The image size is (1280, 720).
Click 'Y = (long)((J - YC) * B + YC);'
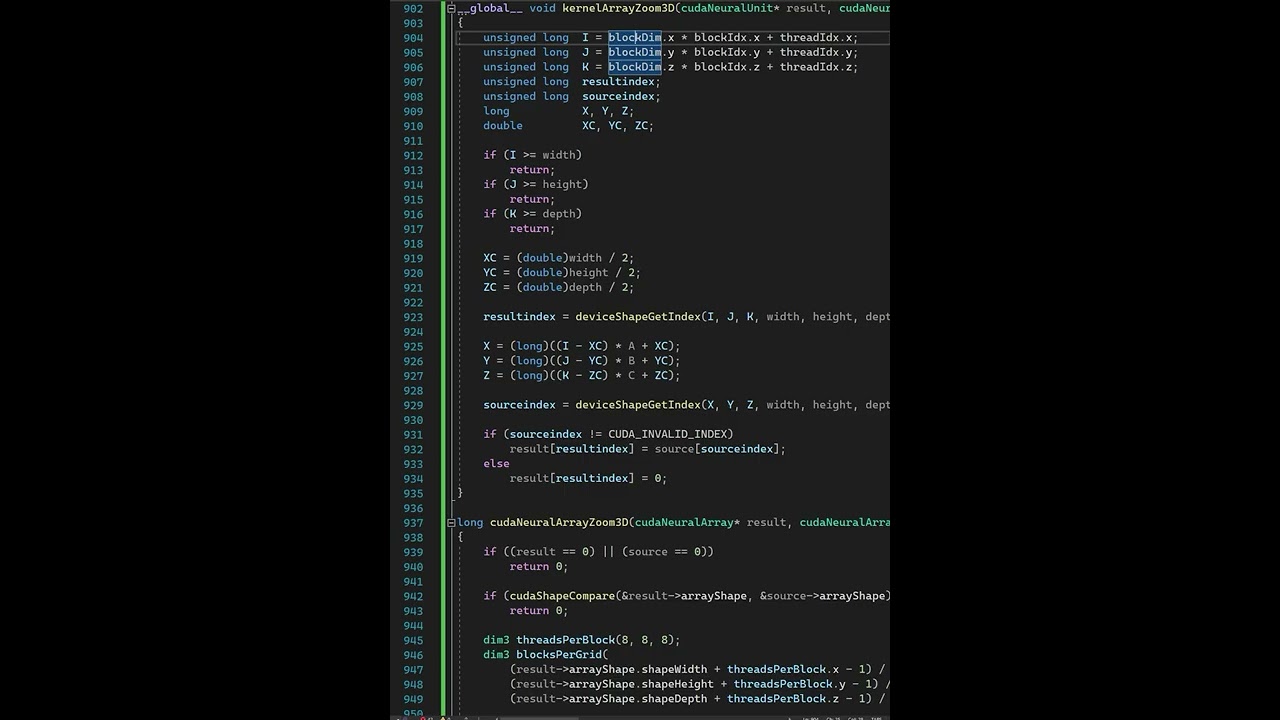(582, 361)
